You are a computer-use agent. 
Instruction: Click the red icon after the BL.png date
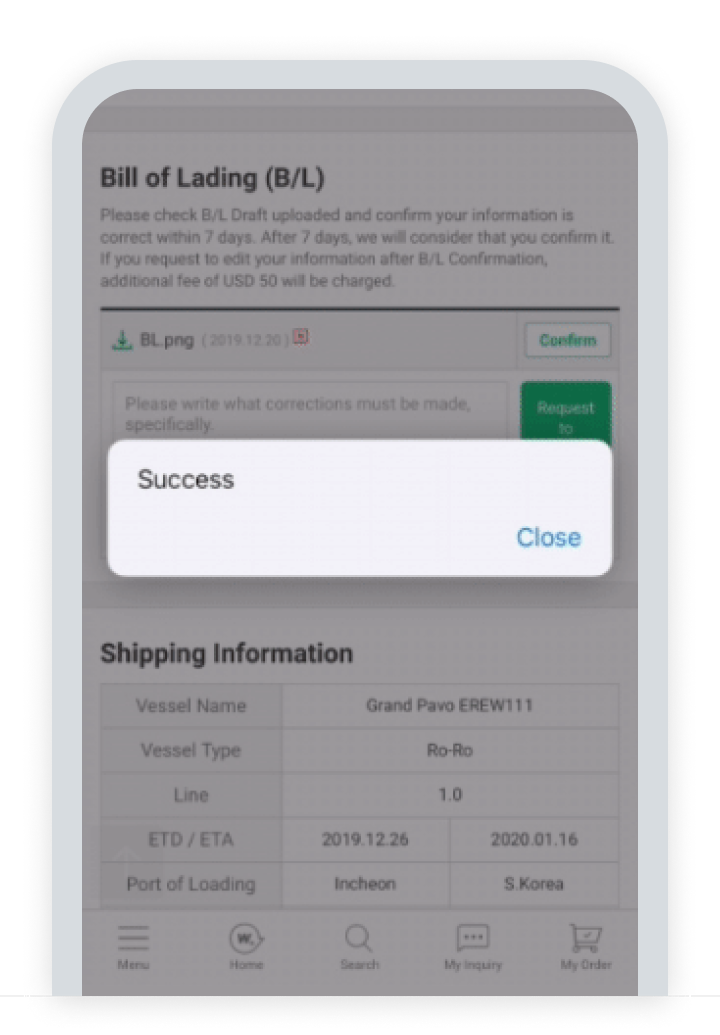[x=300, y=338]
